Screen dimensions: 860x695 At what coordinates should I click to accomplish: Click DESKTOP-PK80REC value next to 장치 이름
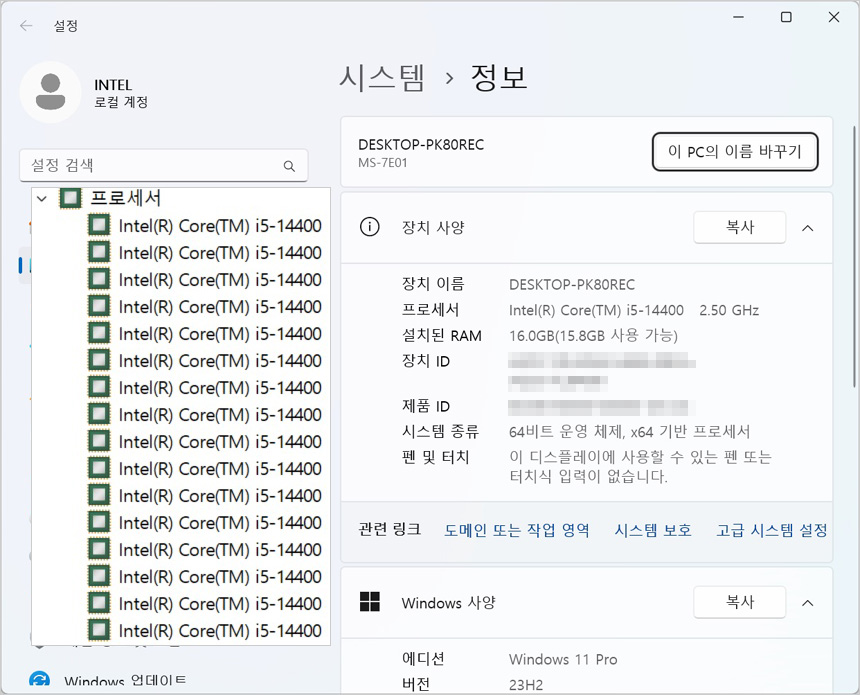tap(572, 285)
